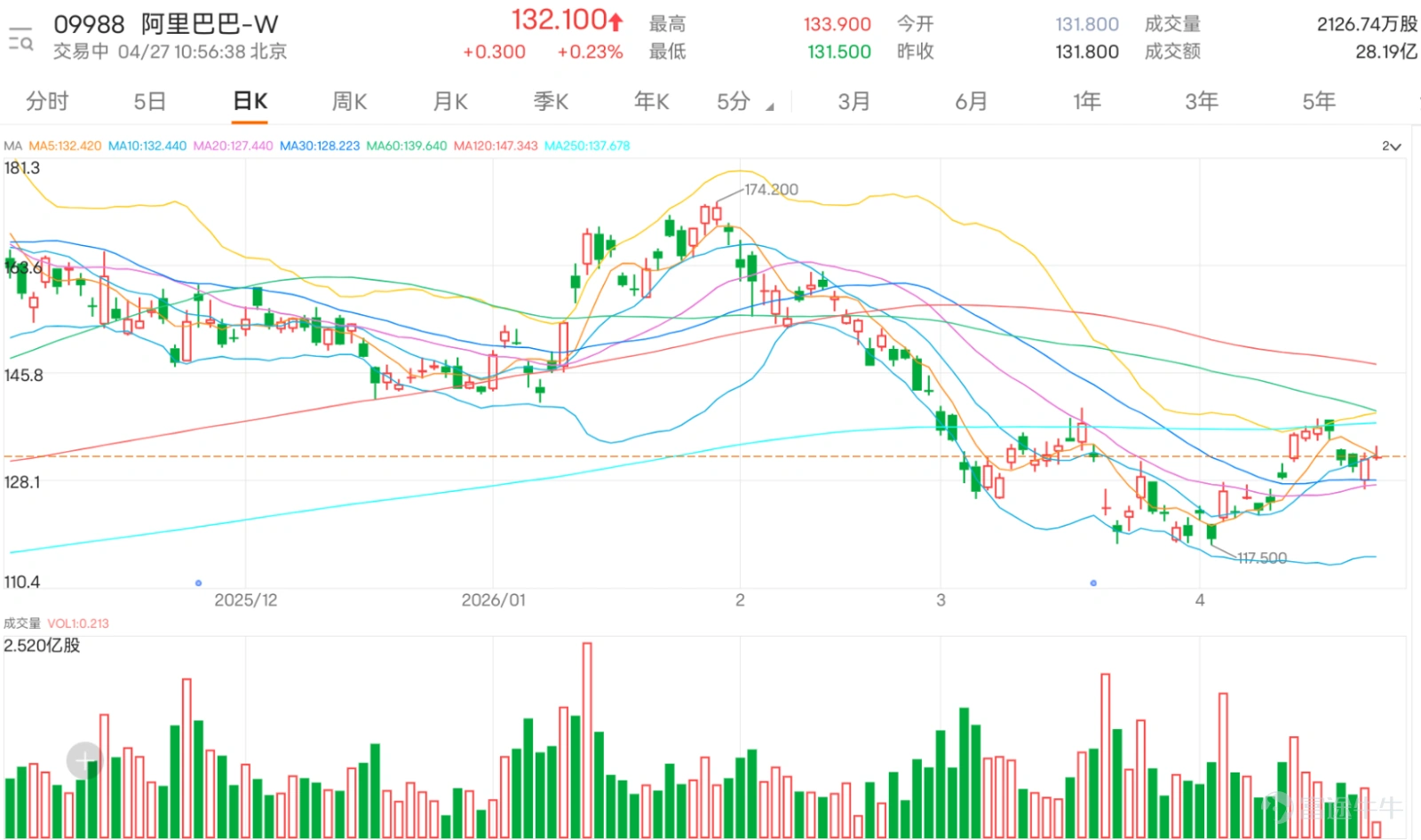This screenshot has height=840, width=1421.
Task: Click the MA5:132.420 indicator label
Action: 65,146
